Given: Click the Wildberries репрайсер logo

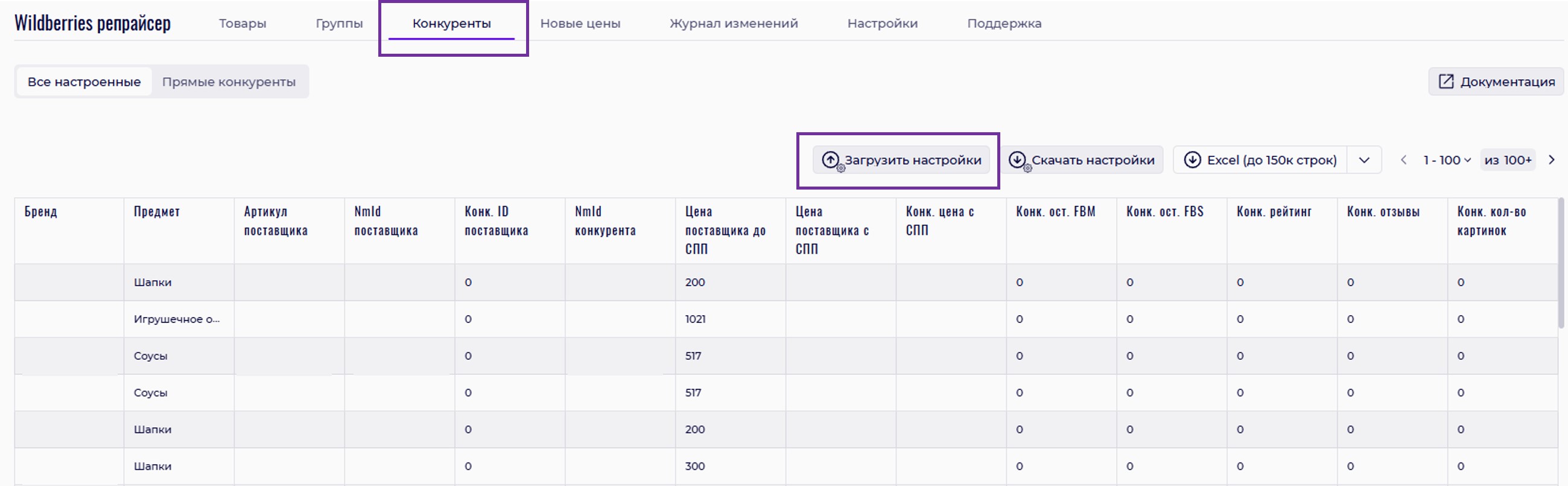Looking at the screenshot, I should click(x=92, y=23).
